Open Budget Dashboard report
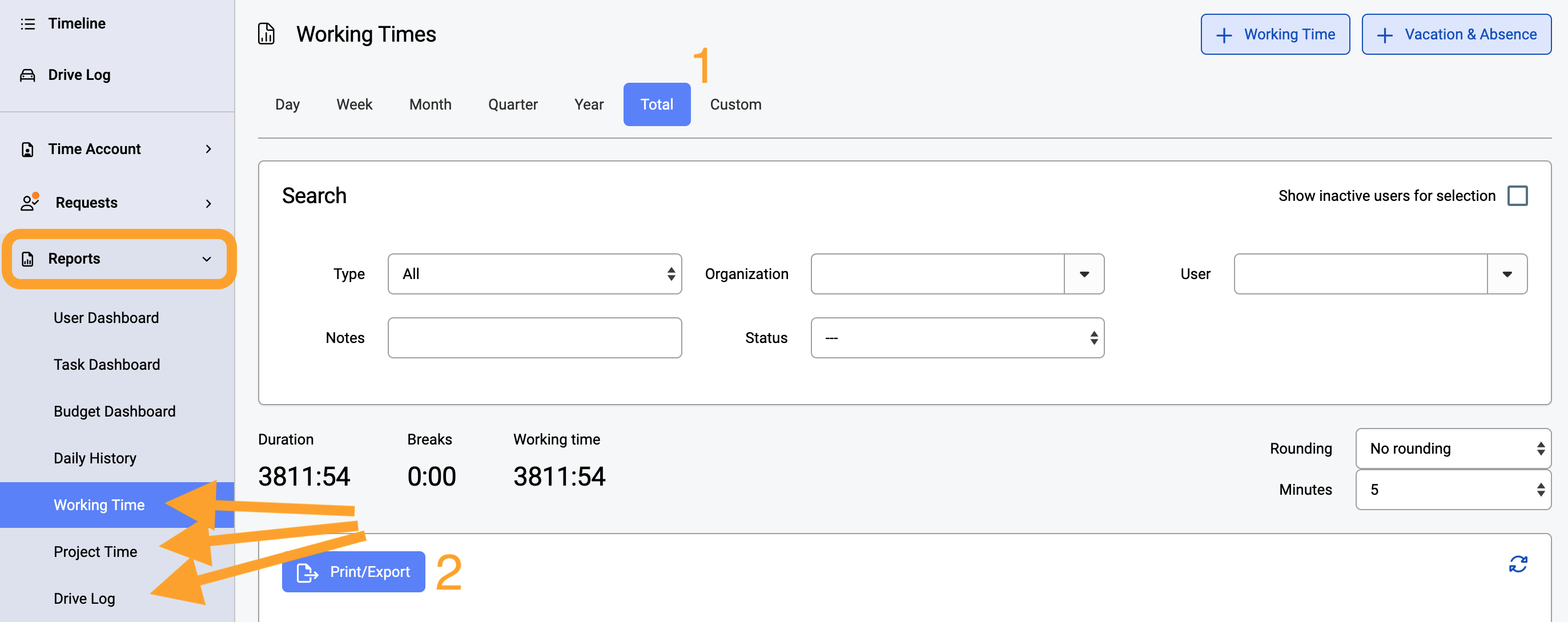 (114, 411)
